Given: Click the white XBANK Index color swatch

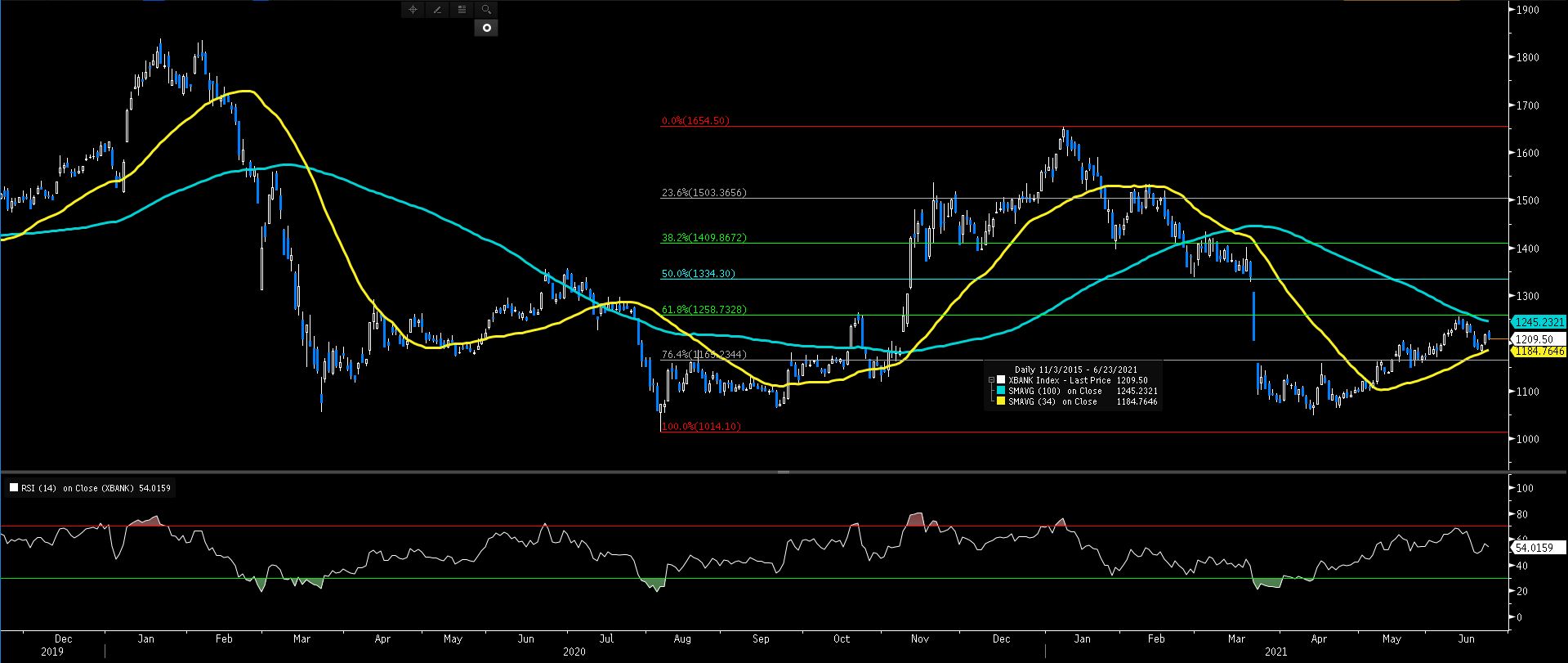Looking at the screenshot, I should [x=1001, y=380].
